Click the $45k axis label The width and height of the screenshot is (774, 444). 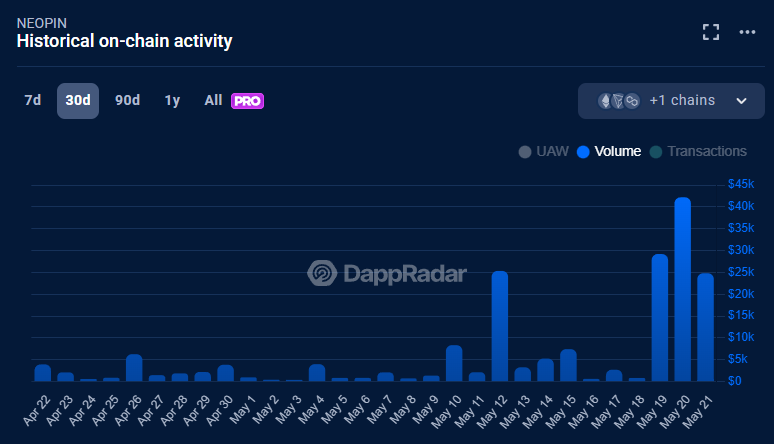click(x=741, y=184)
